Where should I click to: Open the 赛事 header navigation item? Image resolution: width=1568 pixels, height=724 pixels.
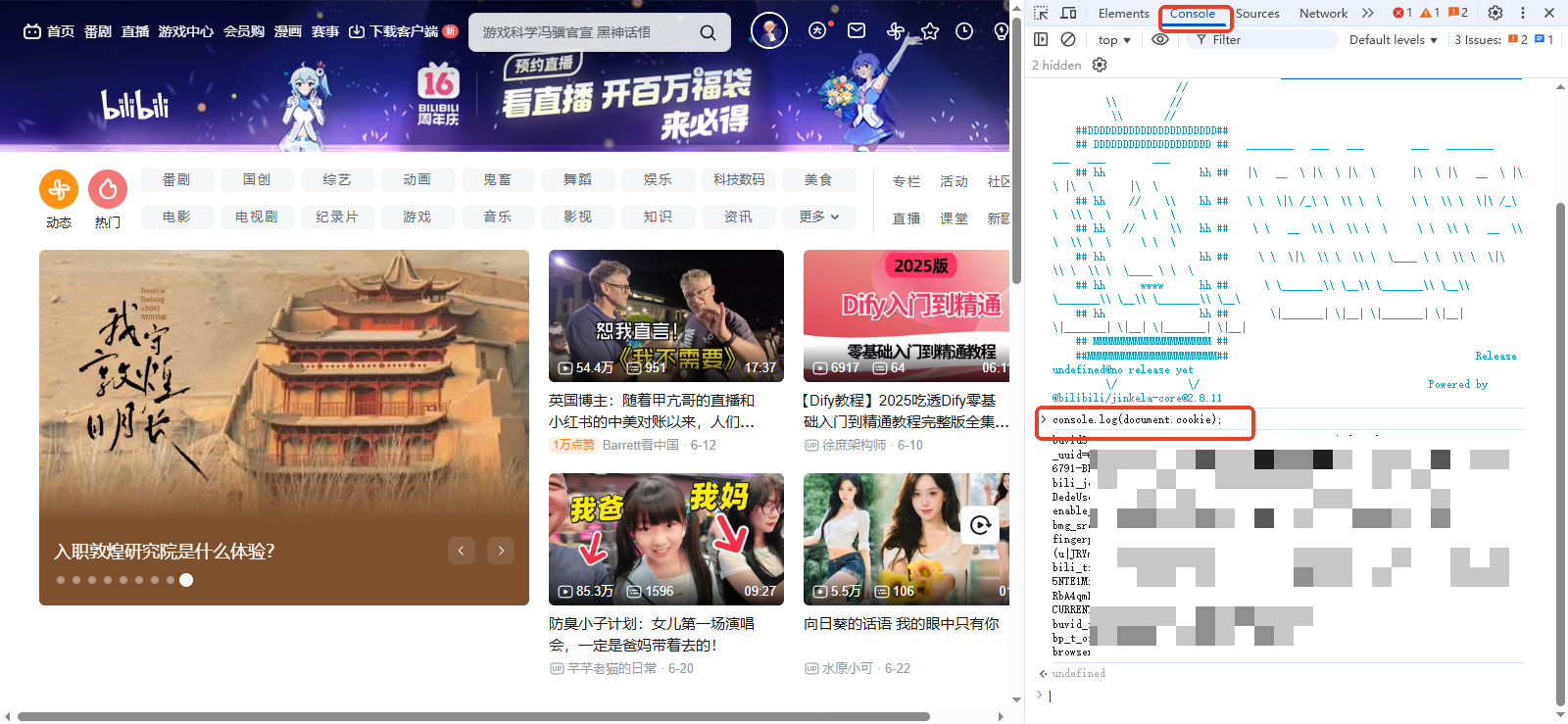coord(325,31)
